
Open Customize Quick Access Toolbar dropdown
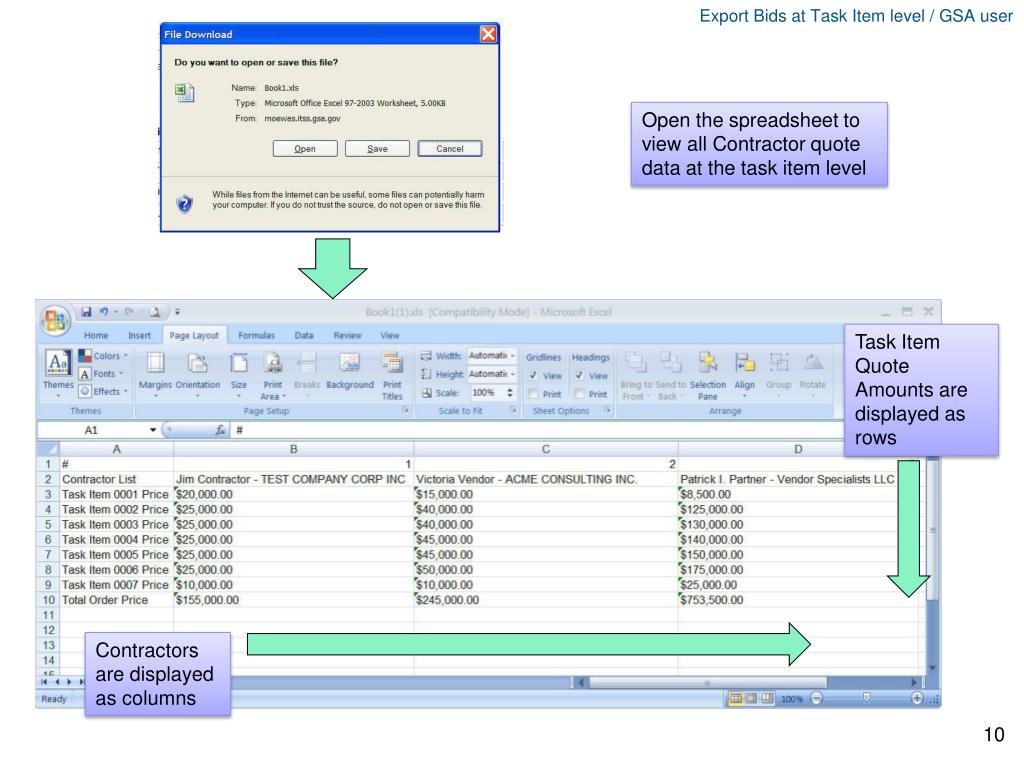click(x=178, y=312)
